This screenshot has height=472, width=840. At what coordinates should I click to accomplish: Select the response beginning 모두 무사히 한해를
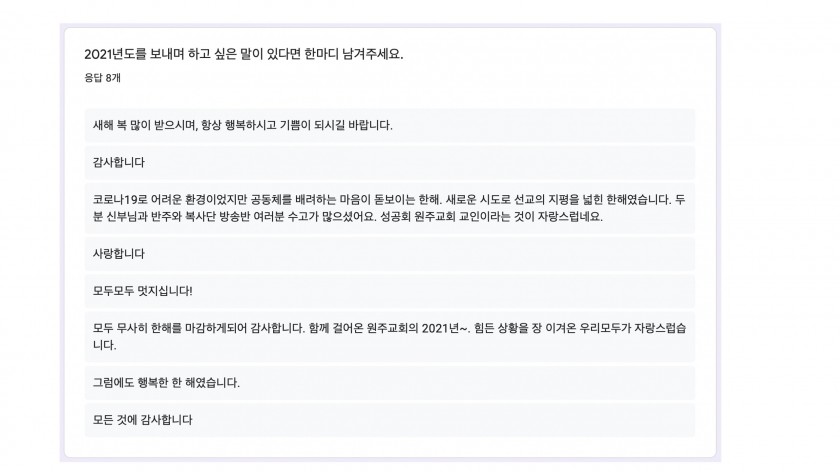(x=389, y=336)
